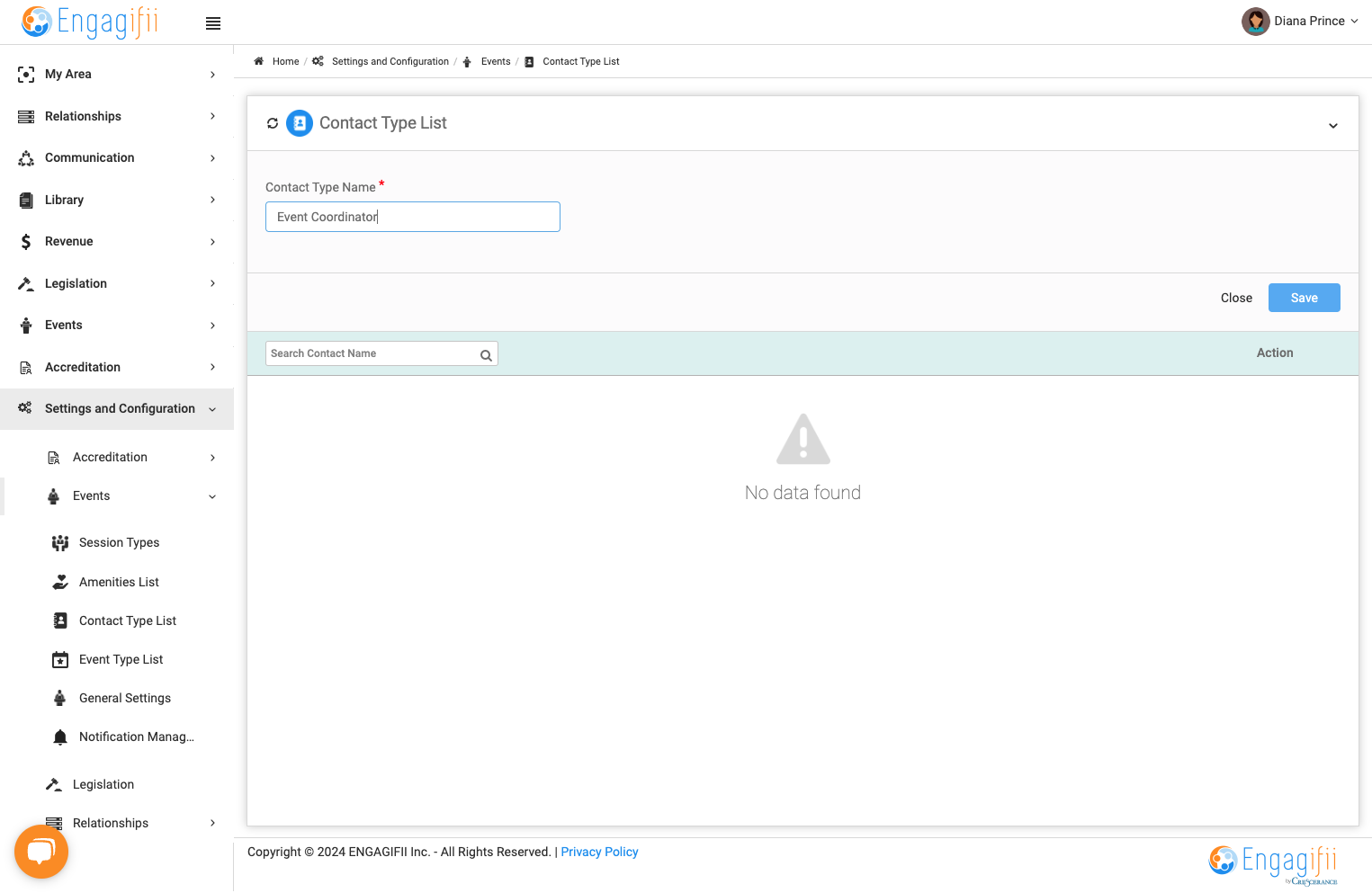Viewport: 1372px width, 893px height.
Task: Expand Accreditation submenu chevron under Settings
Action: 213,458
